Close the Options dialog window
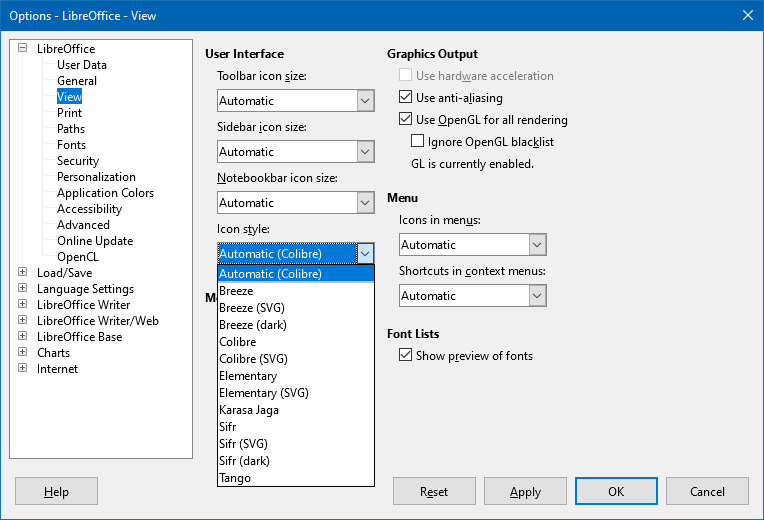This screenshot has width=764, height=520. 746,15
